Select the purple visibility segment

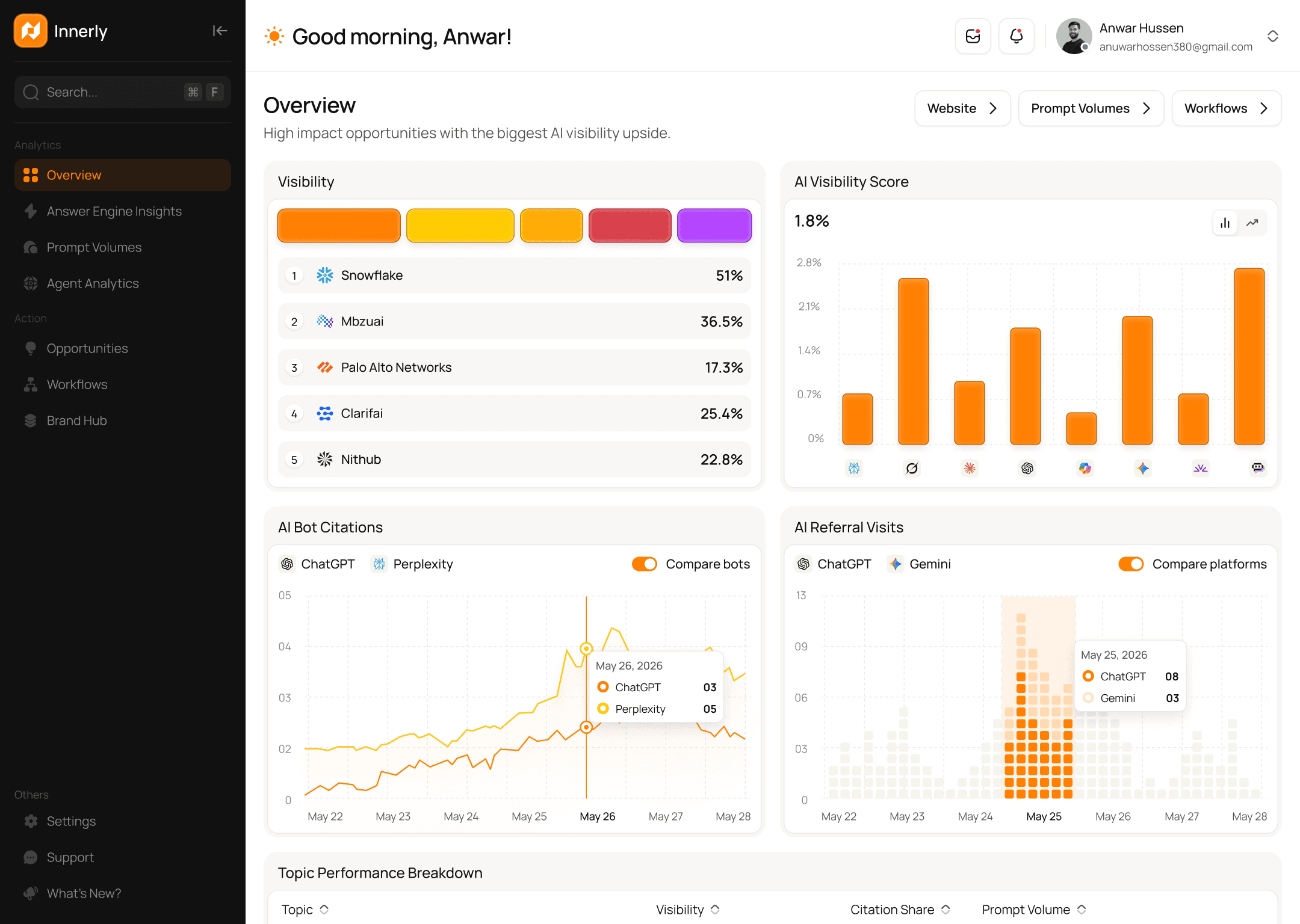tap(714, 226)
